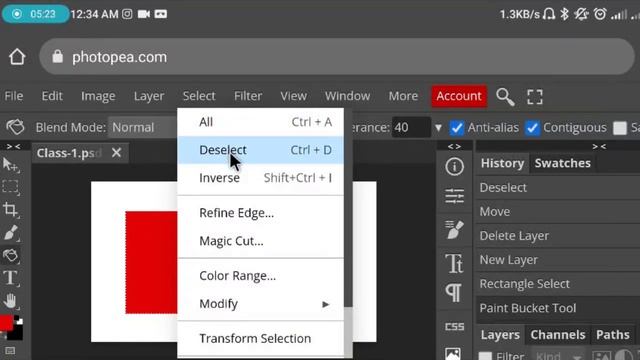
Task: Click the Tolerance value field
Action: [411, 127]
